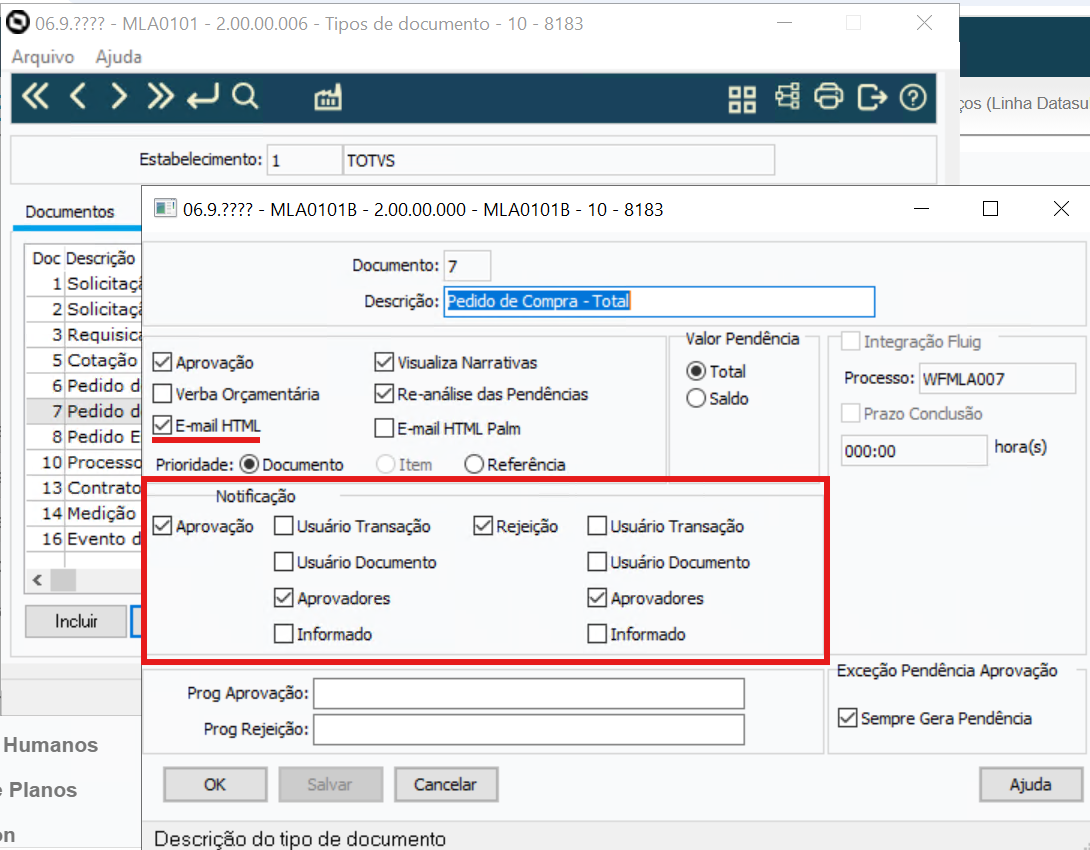Screen dimensions: 1090x850
Task: Check Informado under Rejeição notification
Action: [x=597, y=634]
